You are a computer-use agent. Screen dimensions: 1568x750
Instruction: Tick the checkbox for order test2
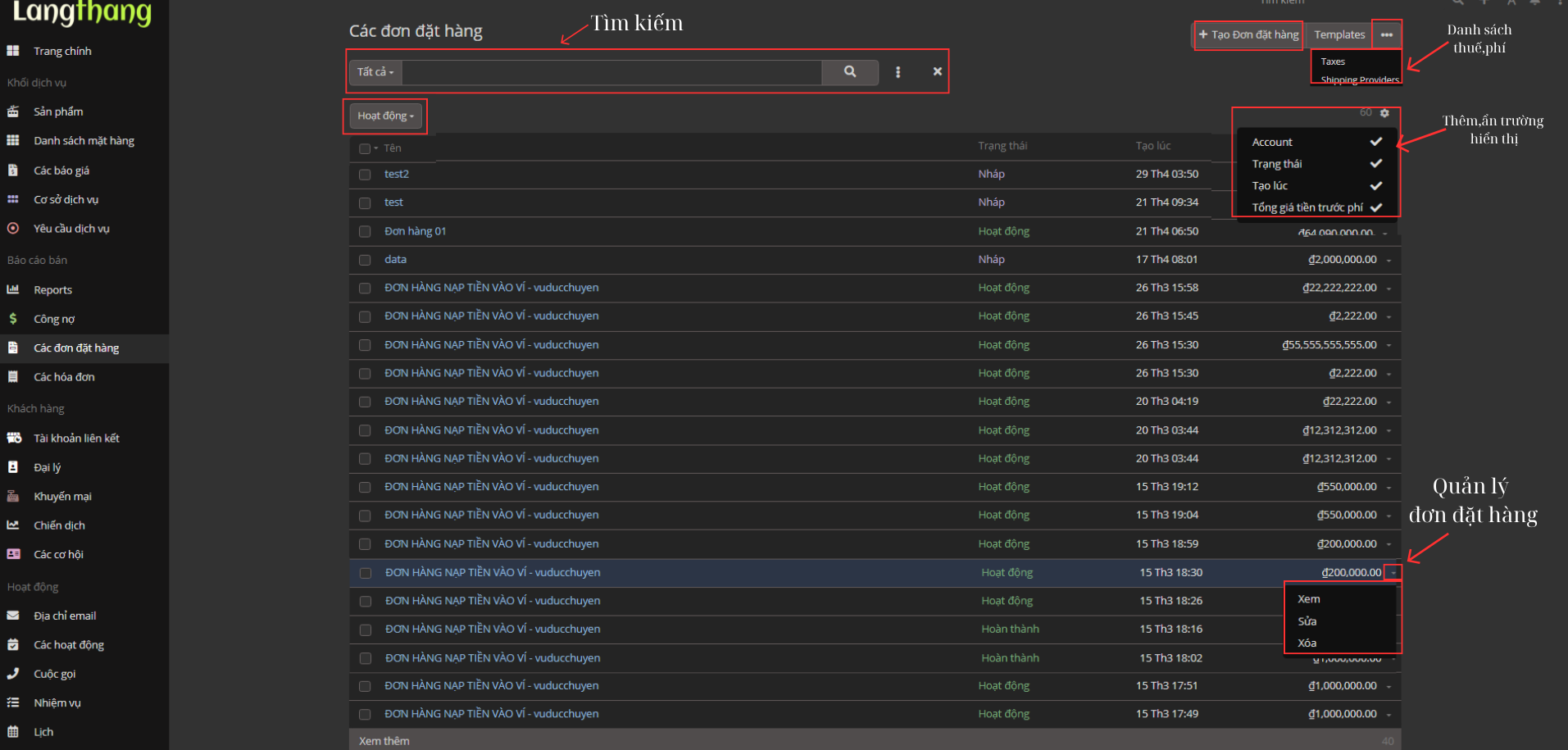[365, 175]
